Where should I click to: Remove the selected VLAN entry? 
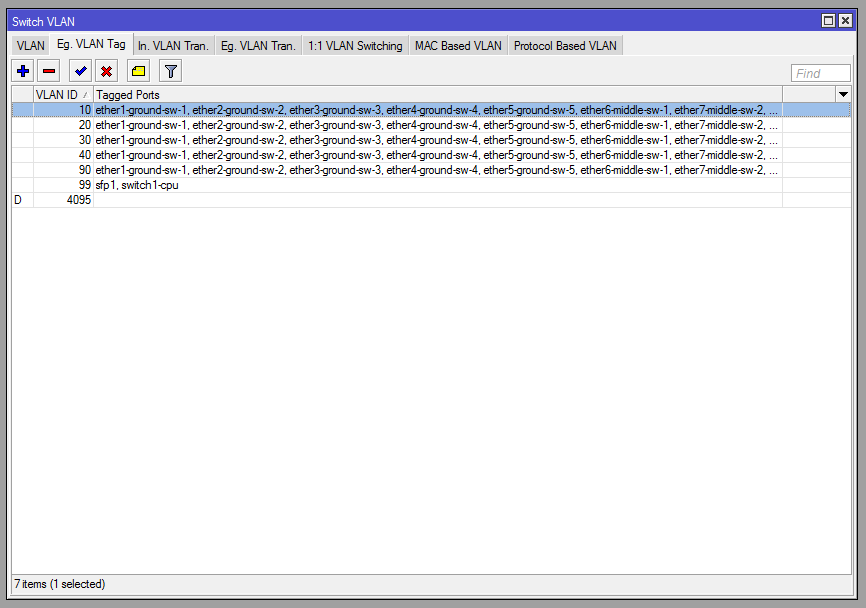pos(49,70)
